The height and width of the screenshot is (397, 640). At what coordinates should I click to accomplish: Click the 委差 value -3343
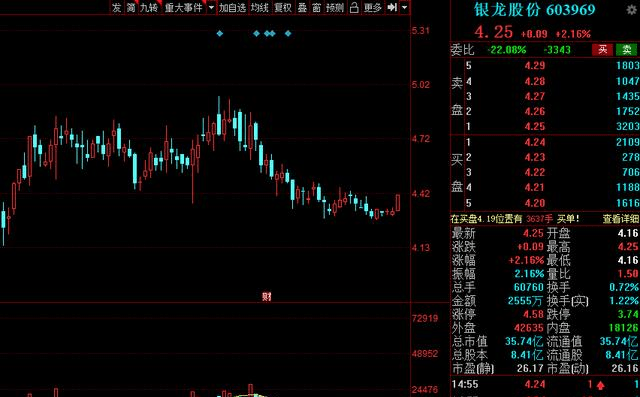pyautogui.click(x=557, y=50)
